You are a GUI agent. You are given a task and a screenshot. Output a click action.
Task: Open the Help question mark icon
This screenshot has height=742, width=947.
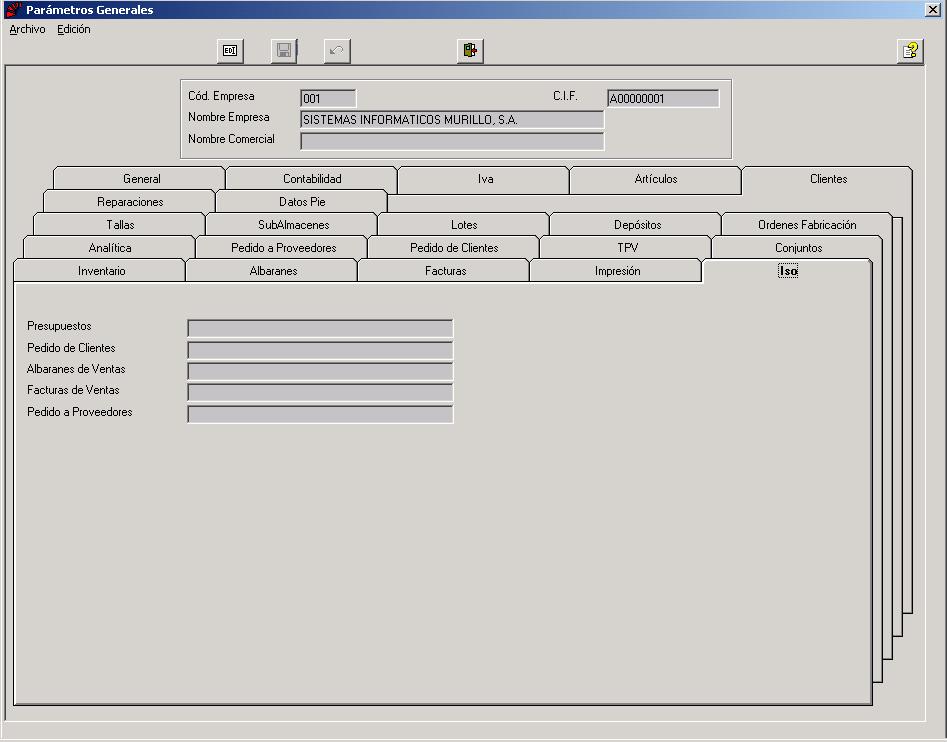pyautogui.click(x=910, y=51)
